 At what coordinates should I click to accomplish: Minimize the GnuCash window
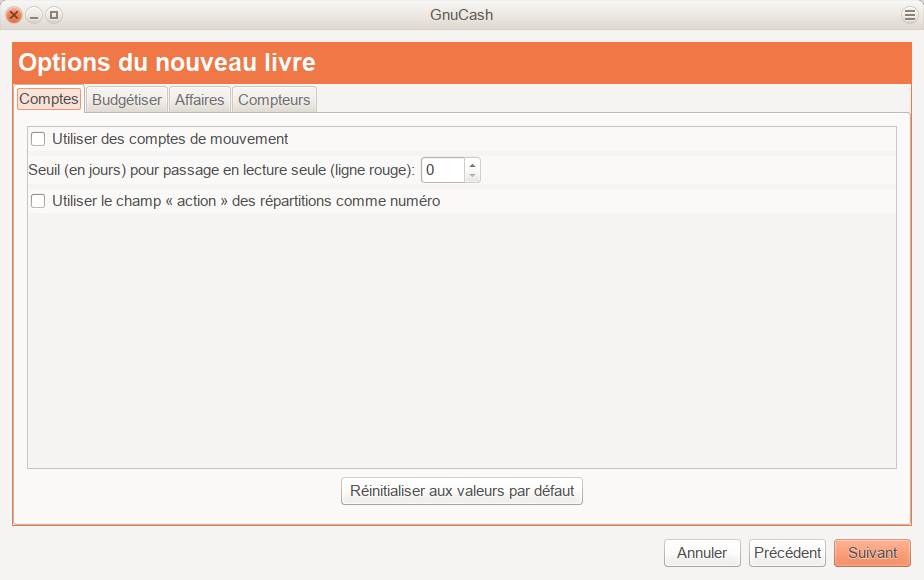34,15
